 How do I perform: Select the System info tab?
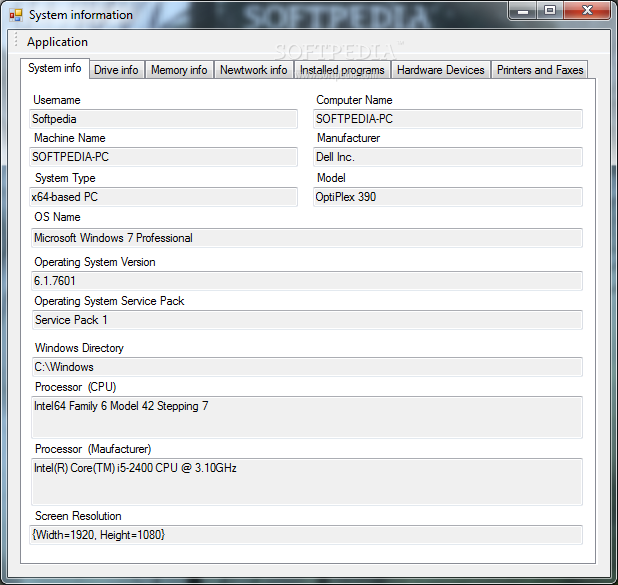pos(55,68)
